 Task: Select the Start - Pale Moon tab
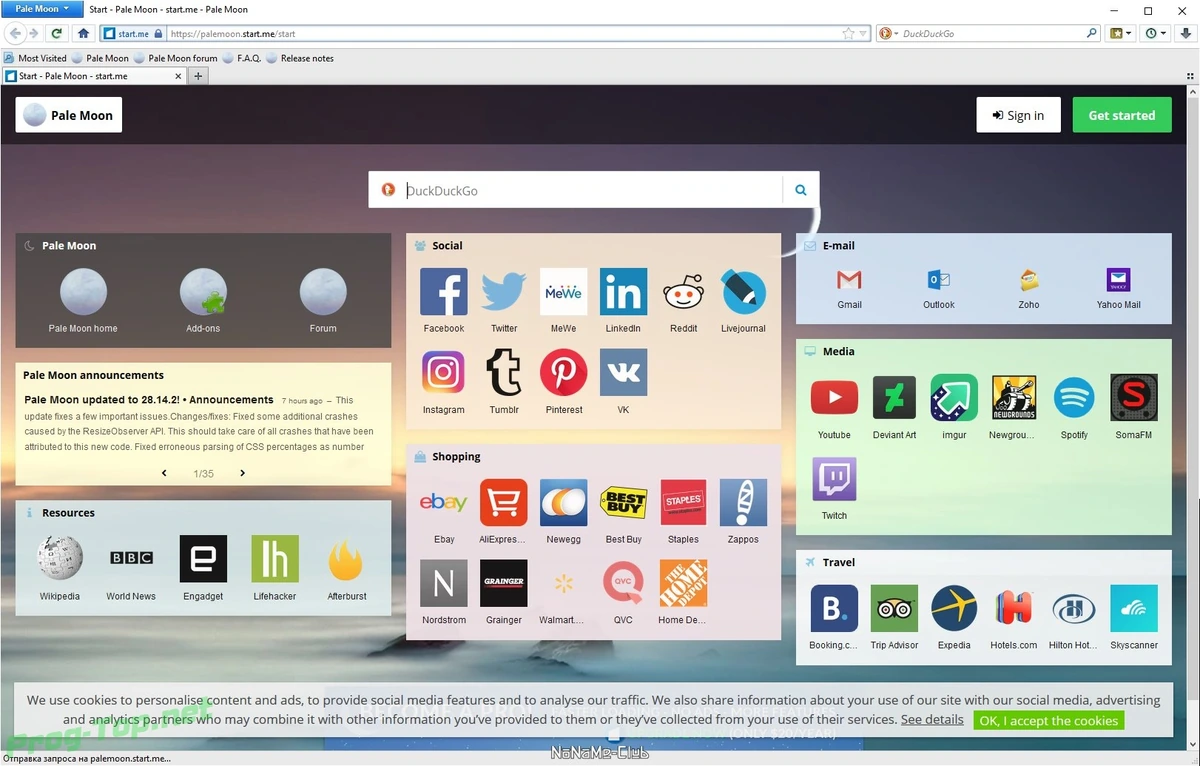tap(93, 76)
